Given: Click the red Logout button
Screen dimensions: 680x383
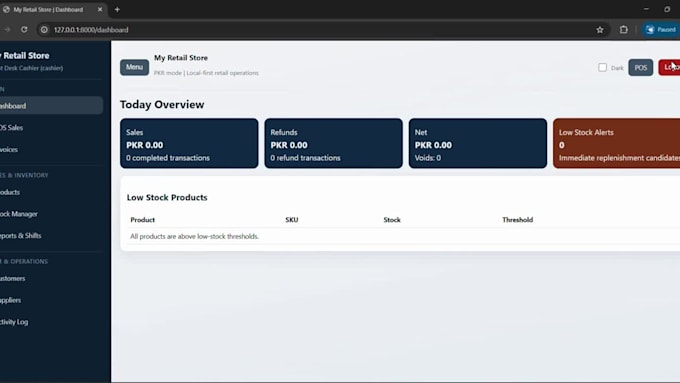Looking at the screenshot, I should [x=670, y=67].
